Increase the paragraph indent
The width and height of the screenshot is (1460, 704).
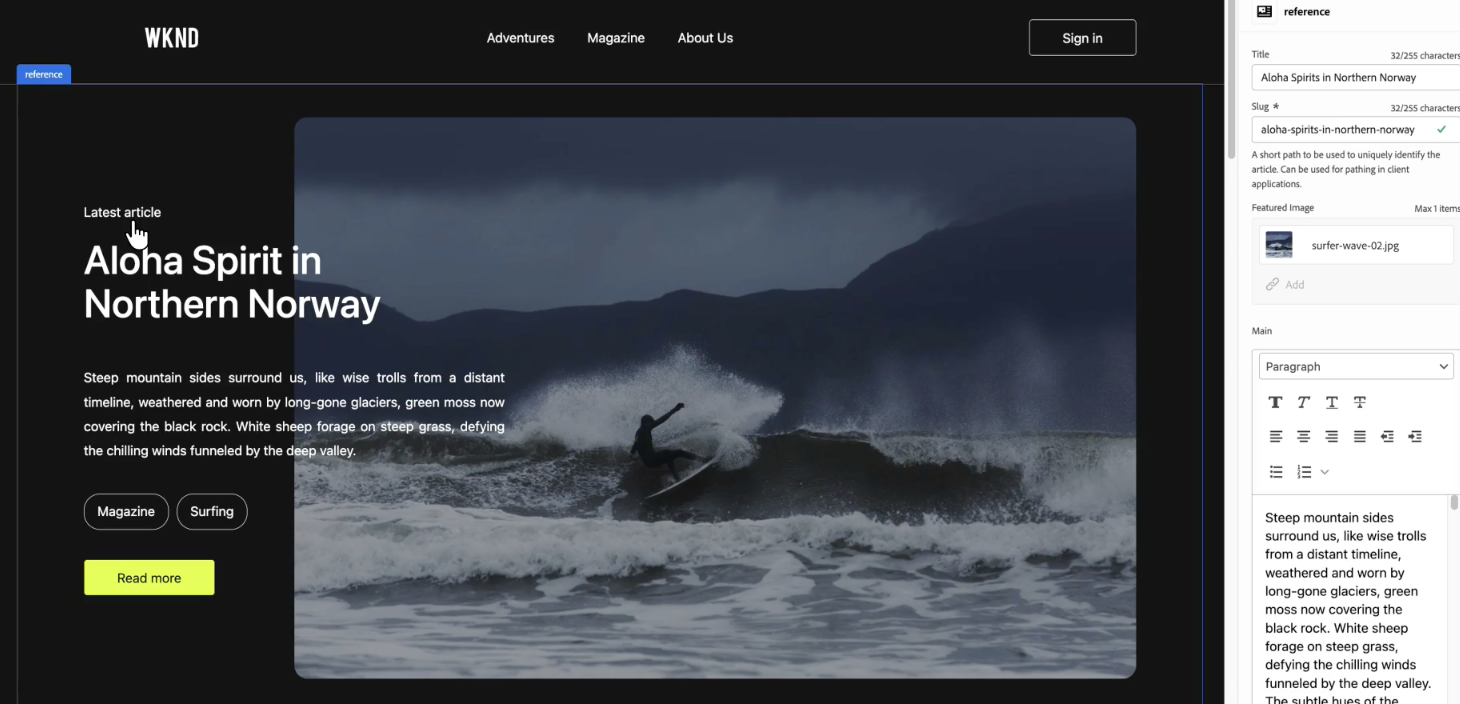tap(1415, 437)
